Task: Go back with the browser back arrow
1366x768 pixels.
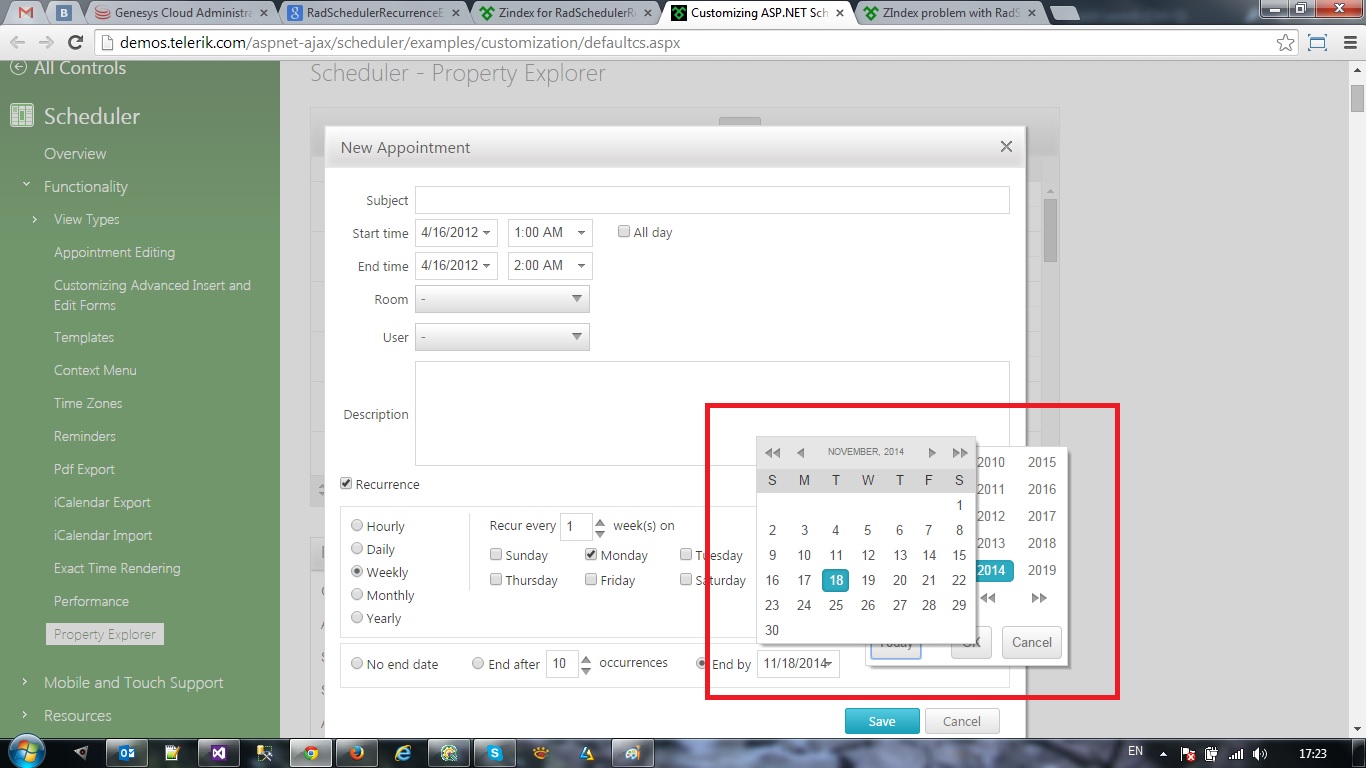Action: [x=18, y=43]
